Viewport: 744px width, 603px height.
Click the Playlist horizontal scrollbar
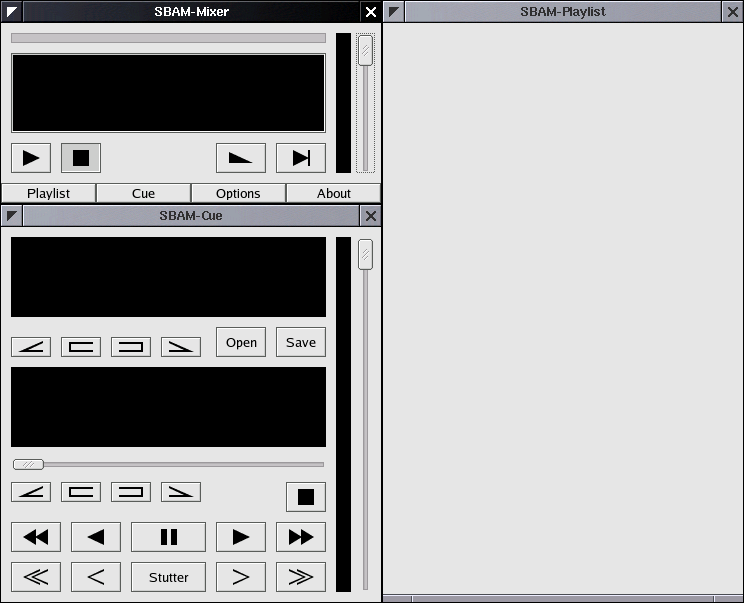[563, 599]
